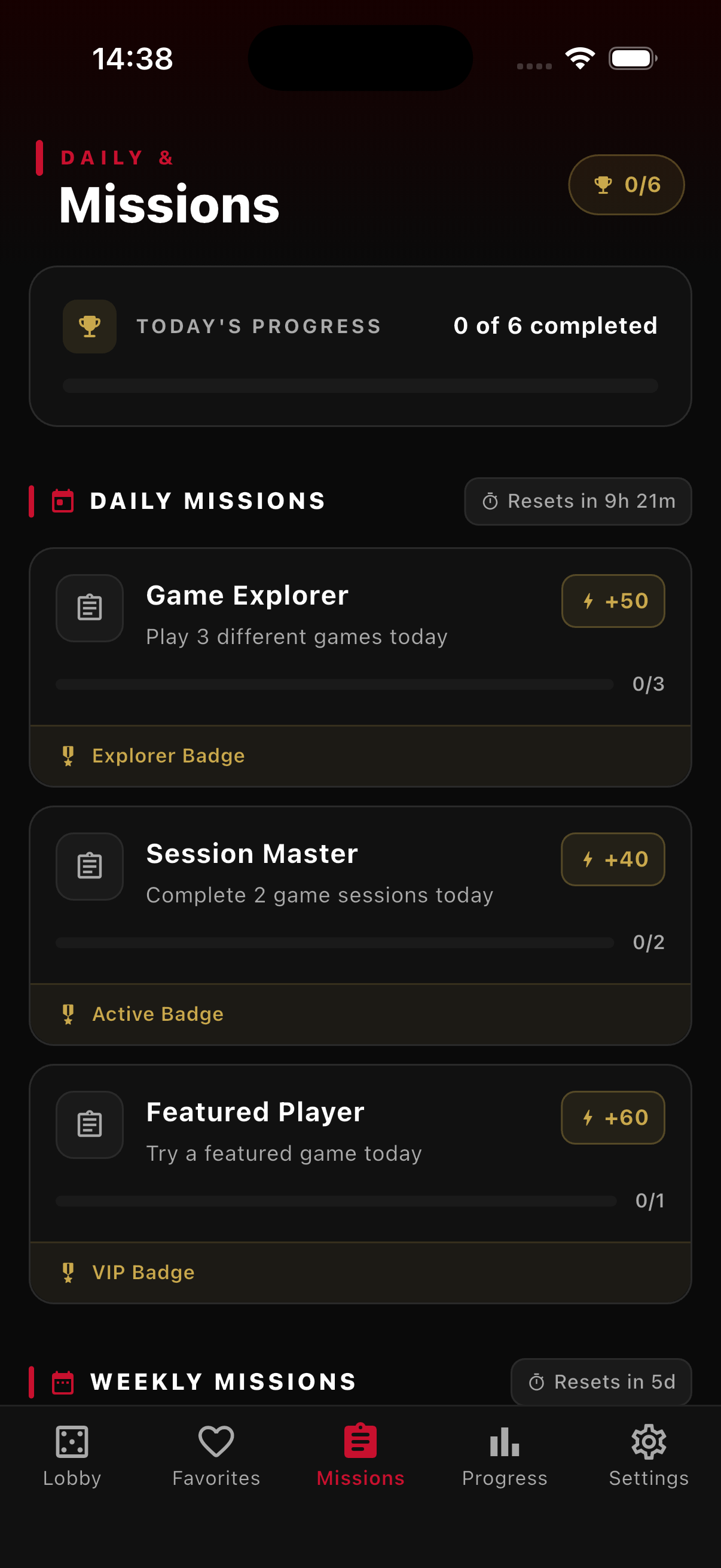Switch to the Favorites tab
Image resolution: width=721 pixels, height=1568 pixels.
point(216,1455)
